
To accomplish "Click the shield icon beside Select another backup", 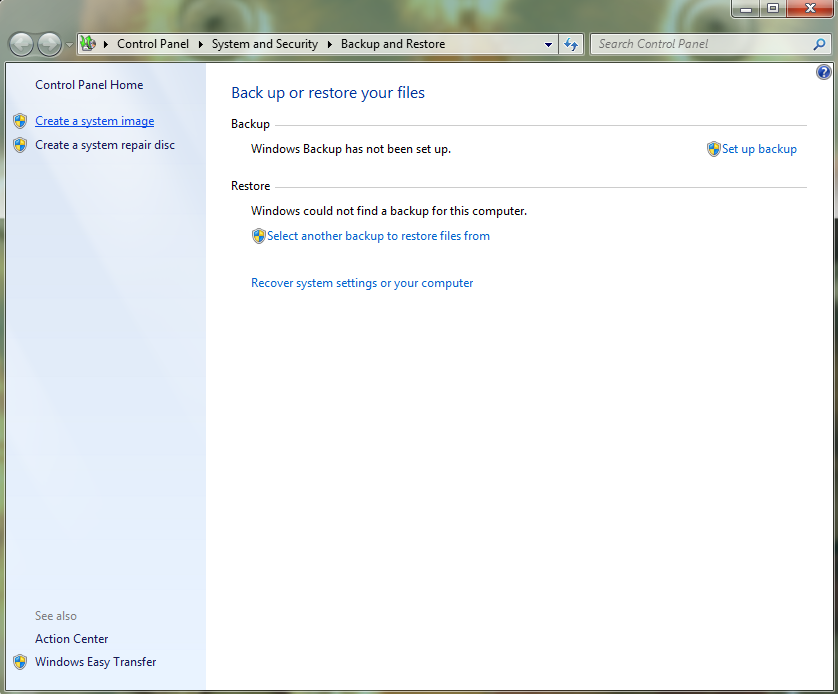I will pos(259,236).
